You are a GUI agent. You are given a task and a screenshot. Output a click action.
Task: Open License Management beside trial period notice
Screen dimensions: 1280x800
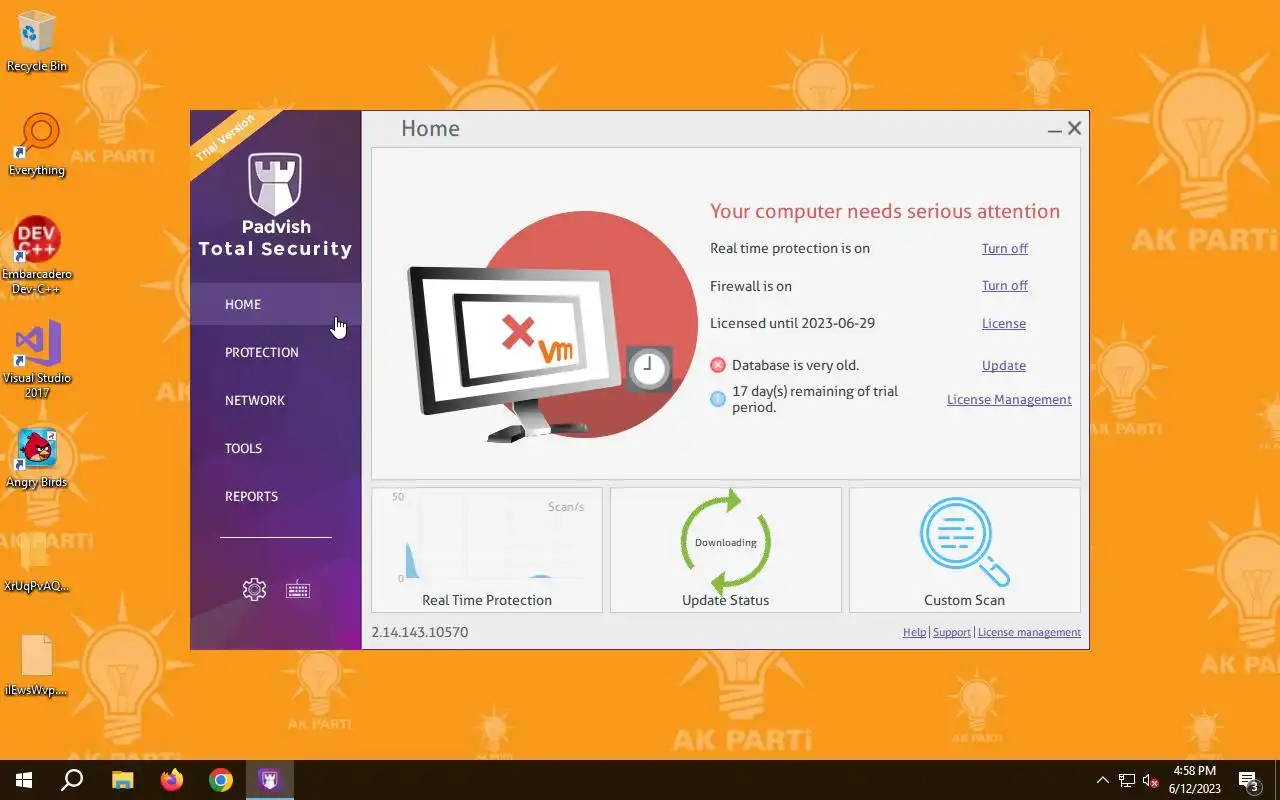tap(1009, 399)
